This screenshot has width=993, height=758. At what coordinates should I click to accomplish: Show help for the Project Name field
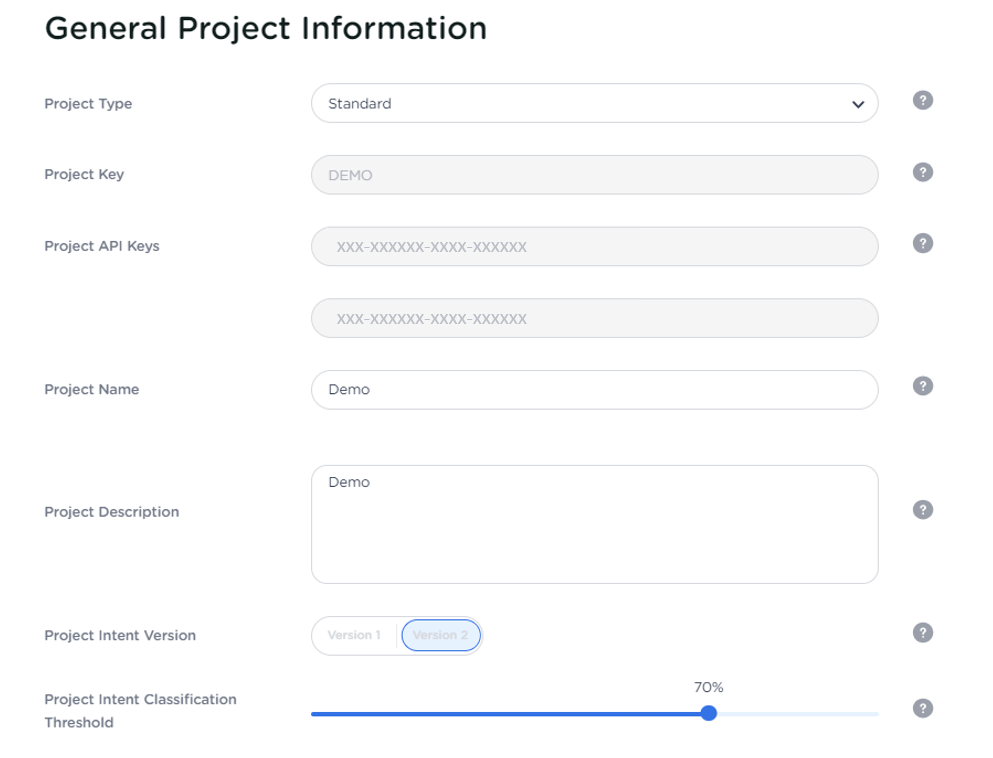click(923, 386)
